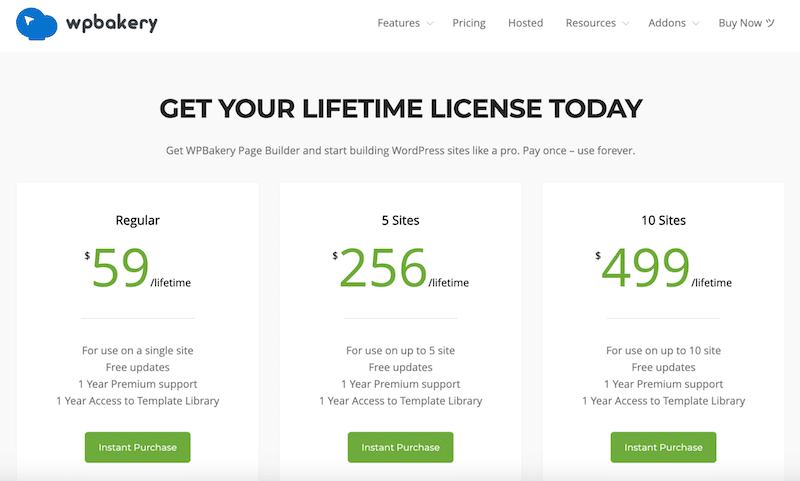
Task: Open the Addons menu item
Action: click(x=667, y=23)
